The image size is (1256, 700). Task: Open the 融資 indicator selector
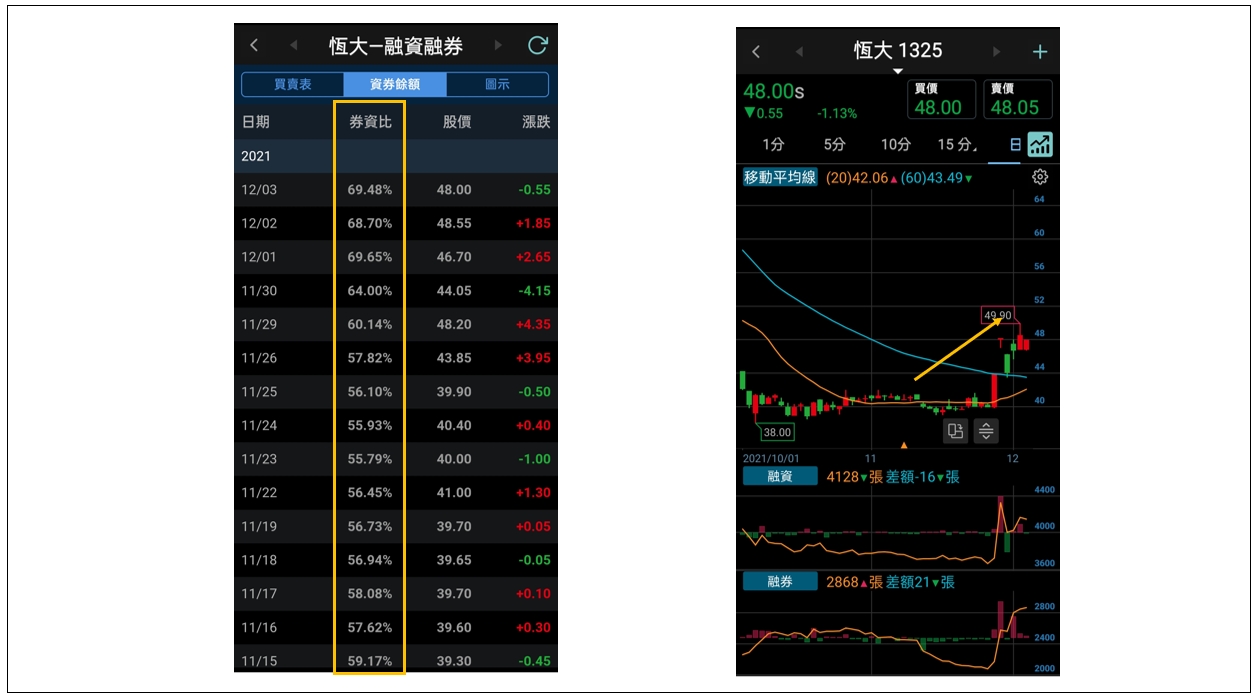pyautogui.click(x=780, y=477)
